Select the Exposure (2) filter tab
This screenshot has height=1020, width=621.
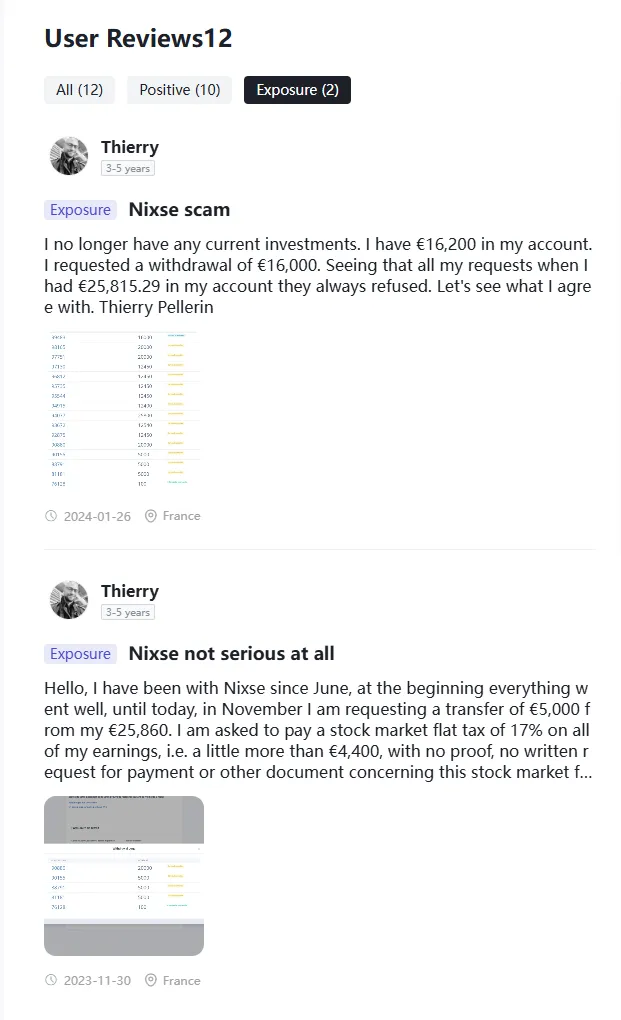[297, 90]
